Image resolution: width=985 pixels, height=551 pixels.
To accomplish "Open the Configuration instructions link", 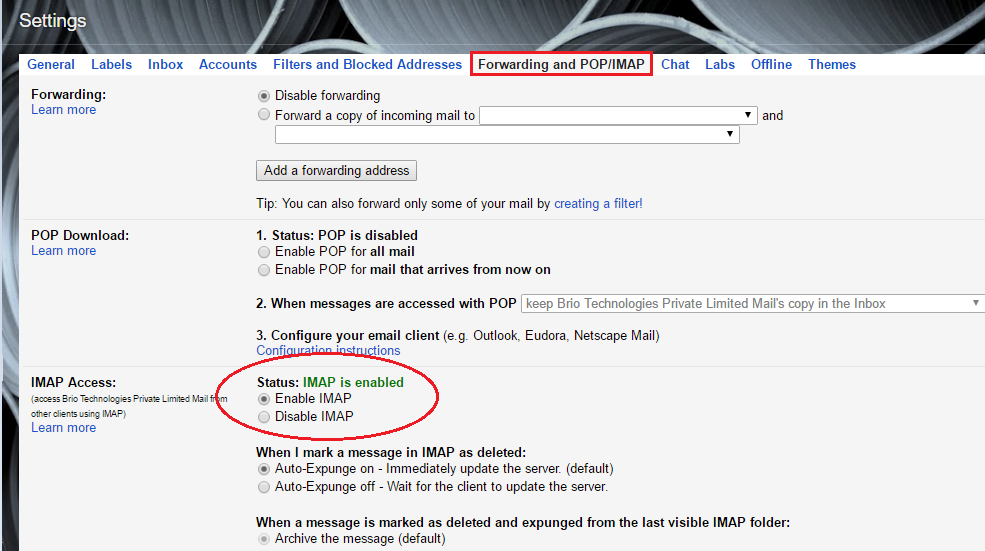I will tap(328, 351).
